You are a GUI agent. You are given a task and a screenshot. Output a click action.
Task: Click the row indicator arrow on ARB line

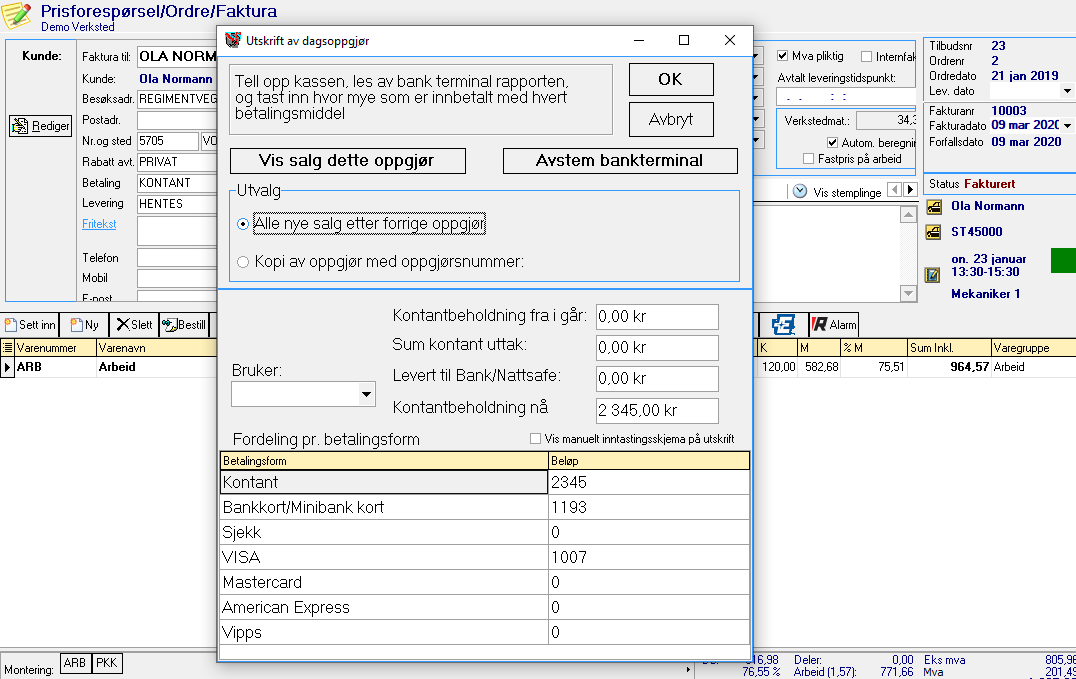point(7,367)
